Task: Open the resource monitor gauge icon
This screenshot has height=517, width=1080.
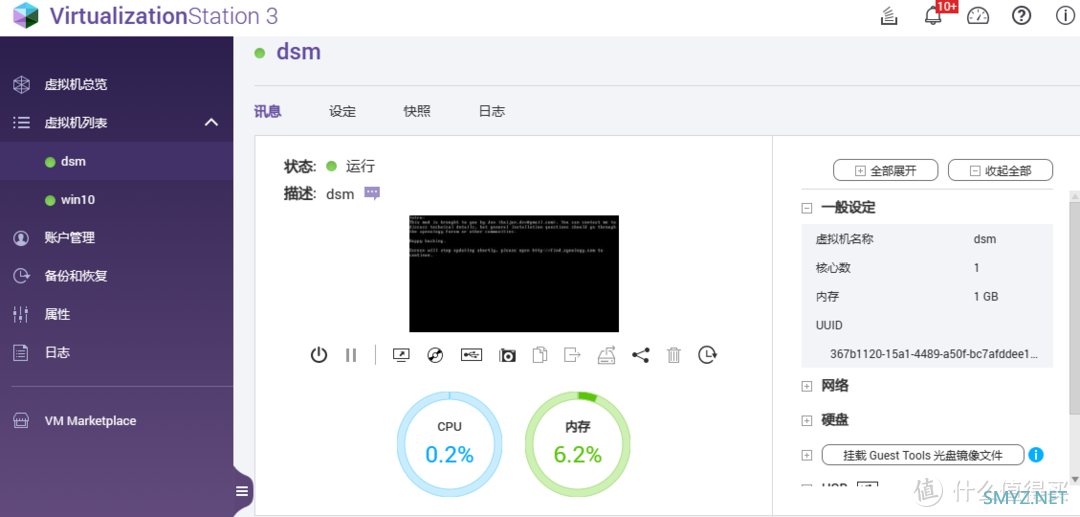Action: coord(978,16)
